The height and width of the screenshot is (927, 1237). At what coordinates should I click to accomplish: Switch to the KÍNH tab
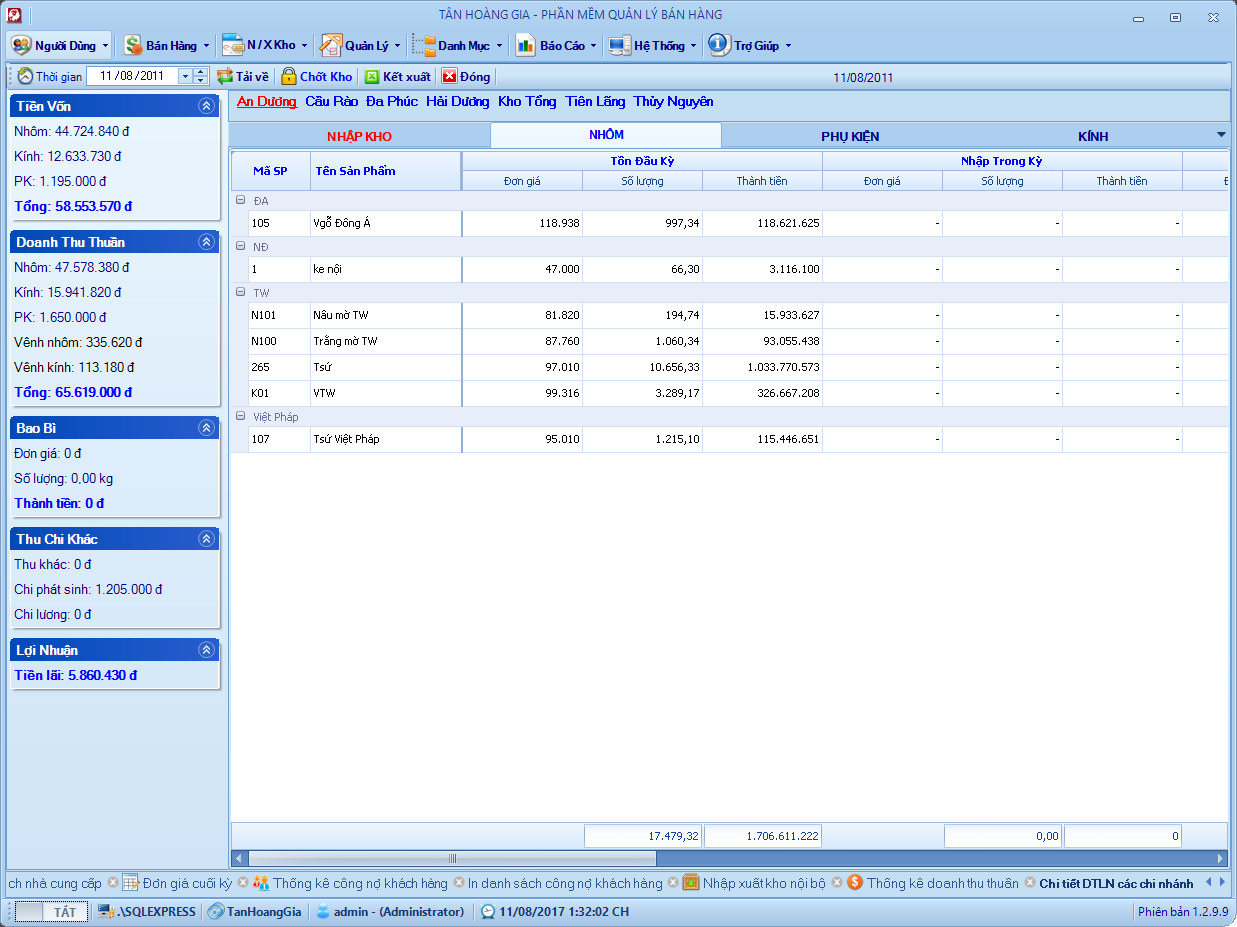point(1093,136)
